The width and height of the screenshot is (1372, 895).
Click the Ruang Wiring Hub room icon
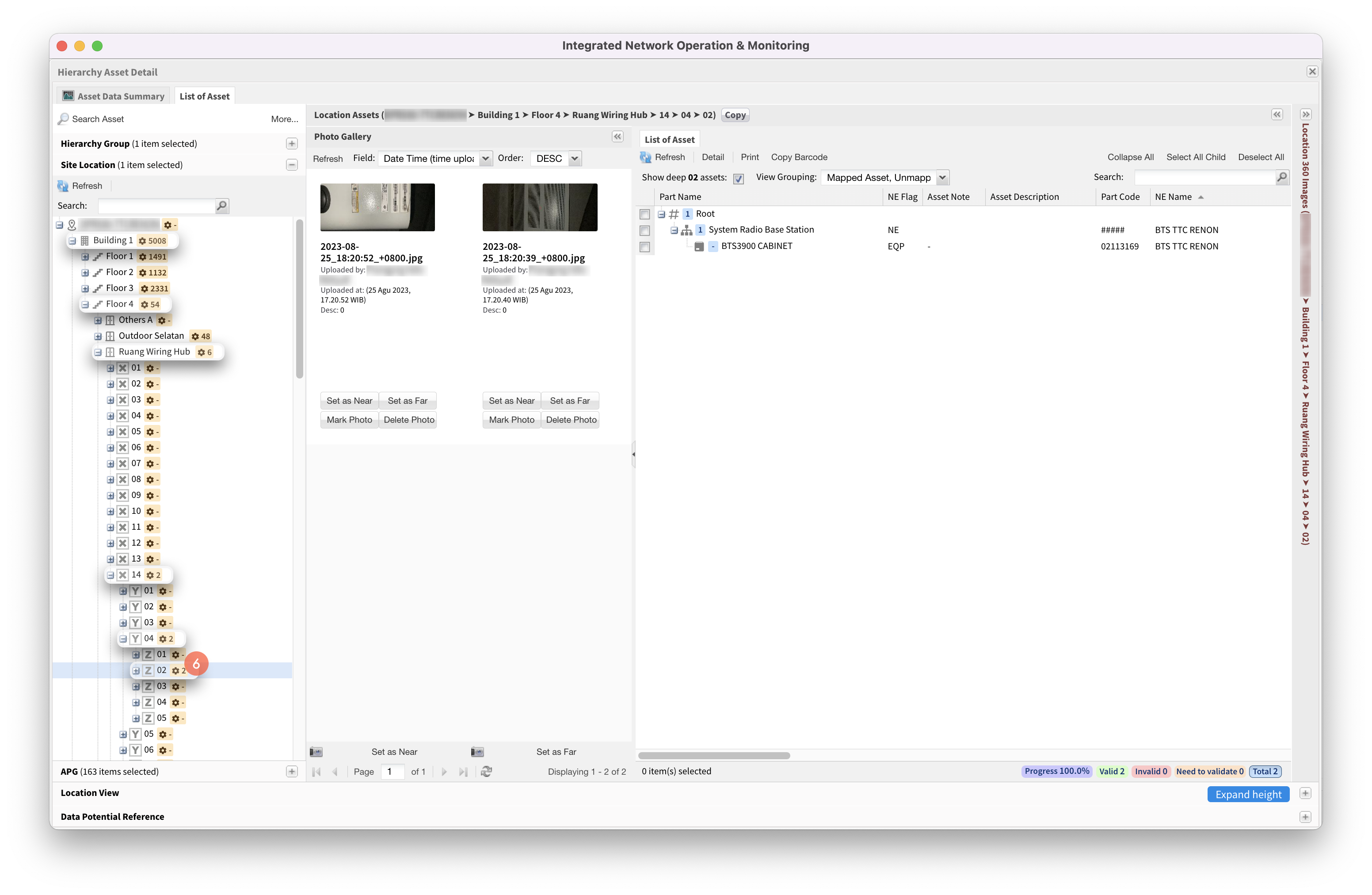pyautogui.click(x=110, y=352)
